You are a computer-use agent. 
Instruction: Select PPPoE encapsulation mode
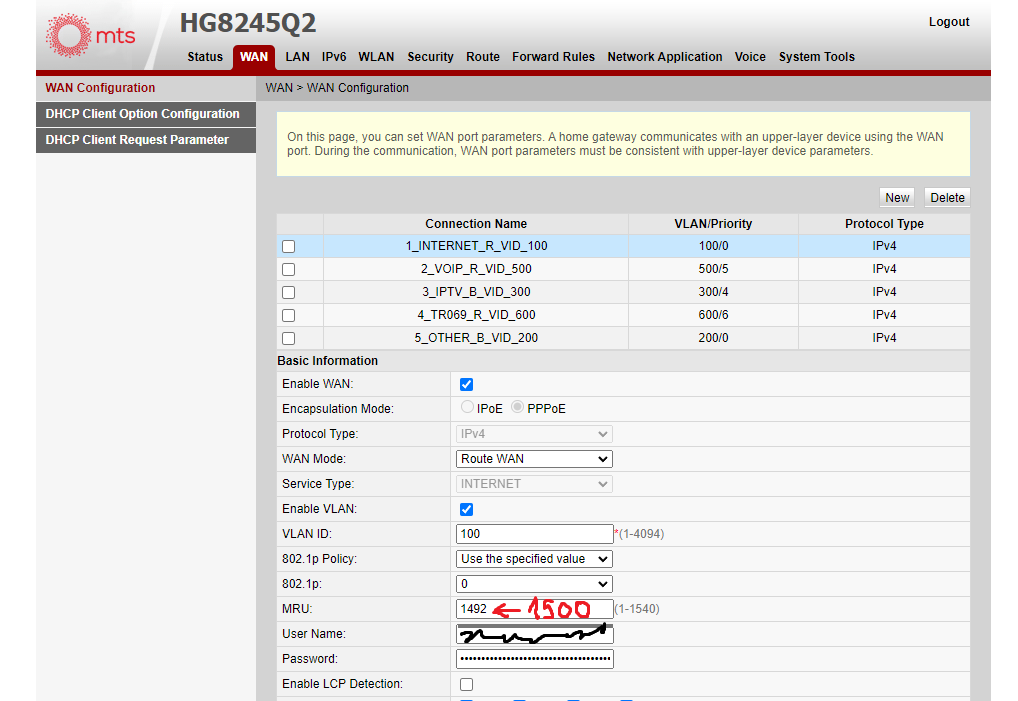(517, 407)
